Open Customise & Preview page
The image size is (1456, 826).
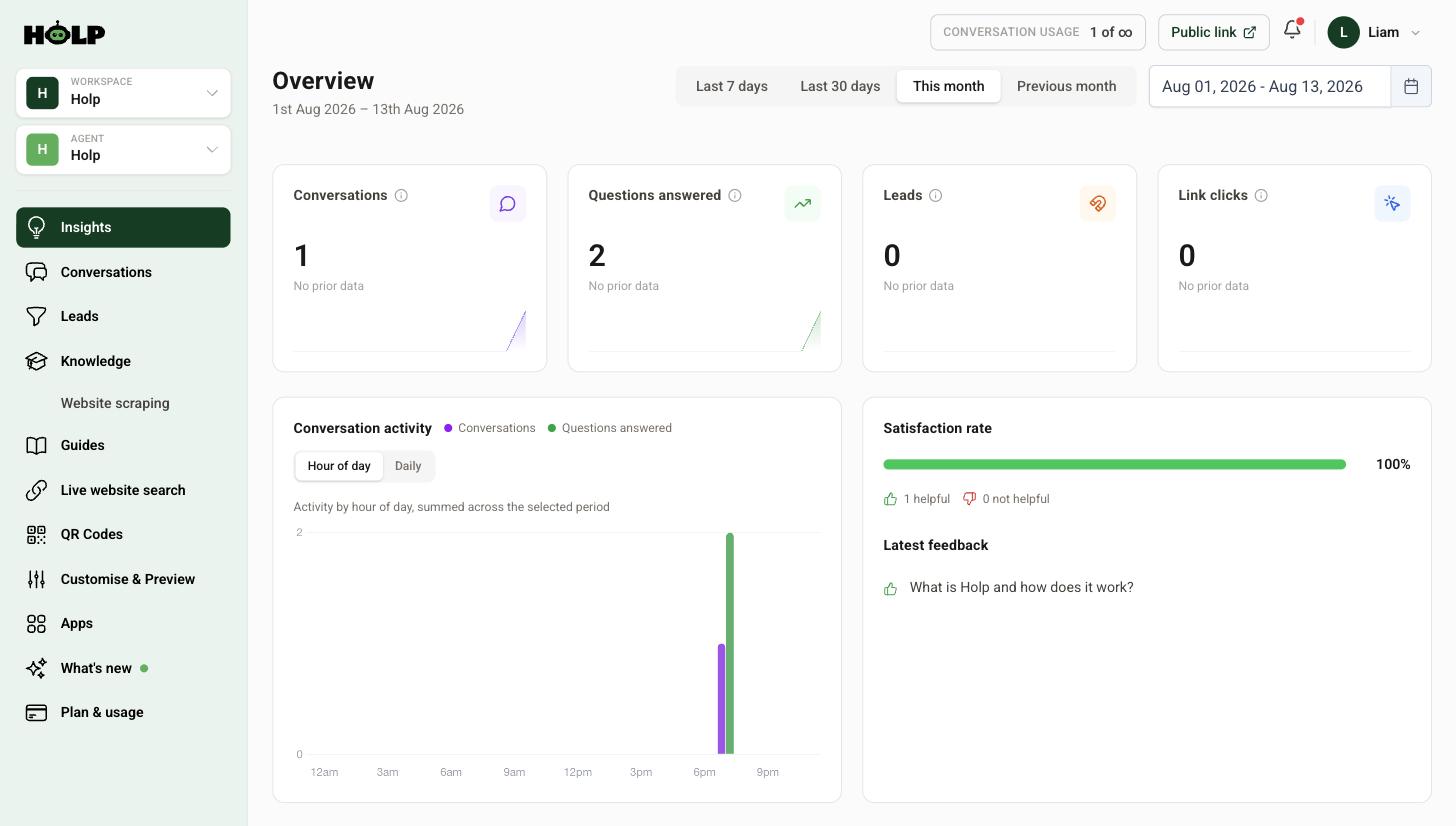point(123,579)
